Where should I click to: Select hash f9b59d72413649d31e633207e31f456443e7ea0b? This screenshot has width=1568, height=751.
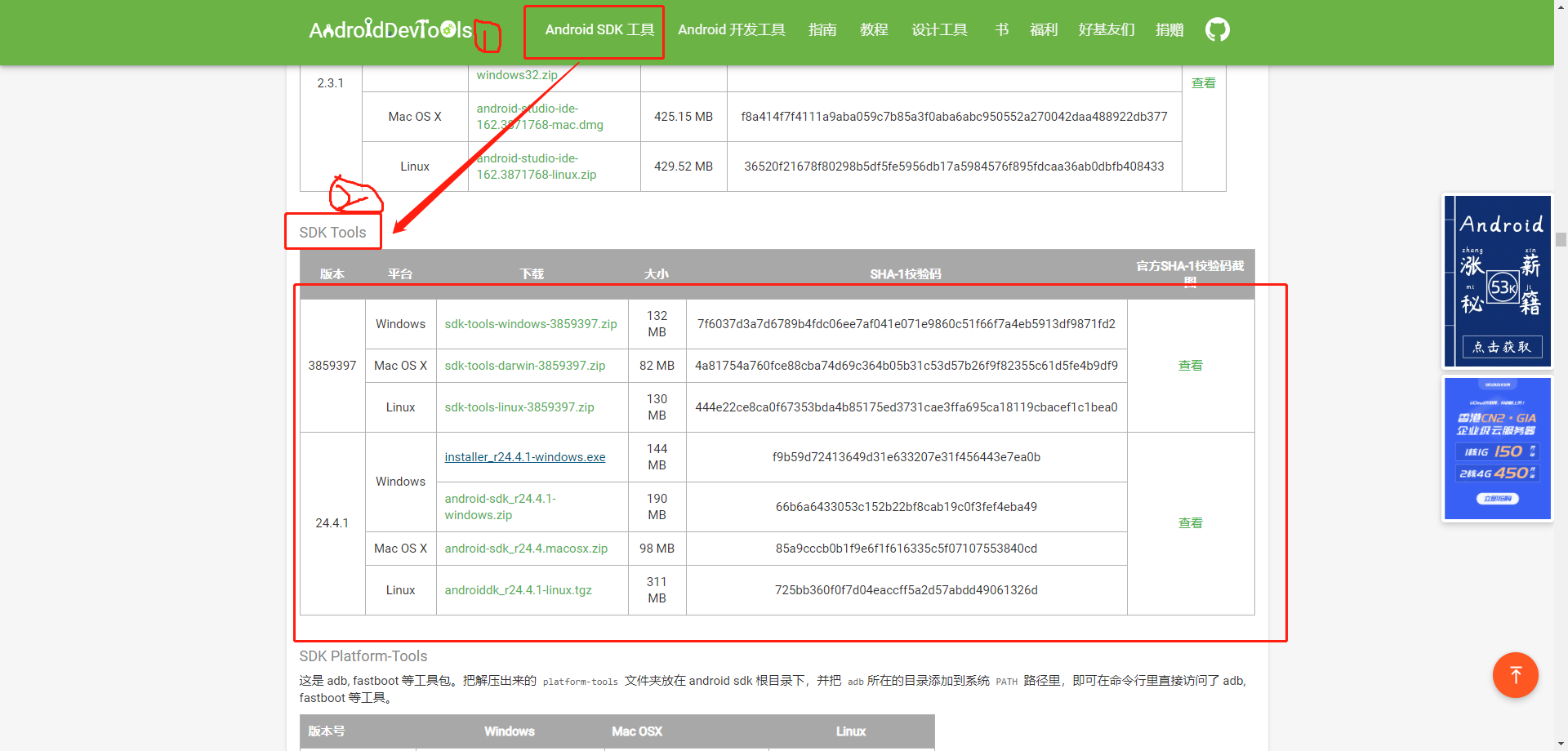[906, 457]
